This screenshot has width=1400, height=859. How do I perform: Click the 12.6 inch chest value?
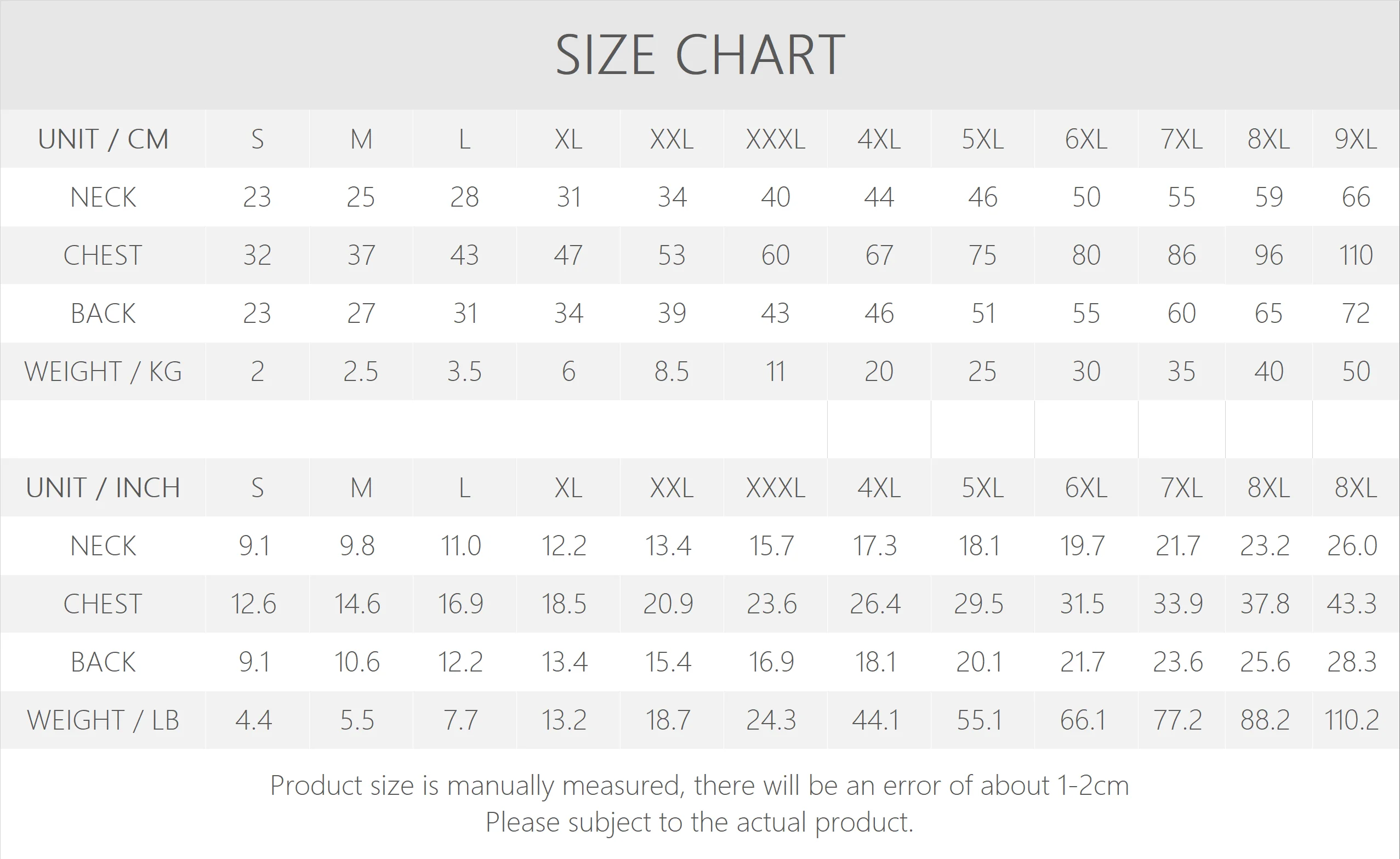[253, 604]
